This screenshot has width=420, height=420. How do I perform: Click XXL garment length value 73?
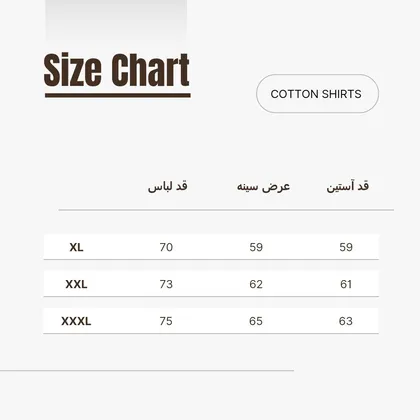[x=166, y=284]
